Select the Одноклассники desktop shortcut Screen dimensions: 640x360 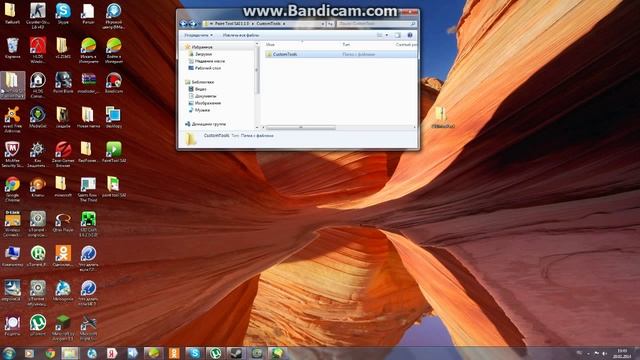pyautogui.click(x=63, y=256)
